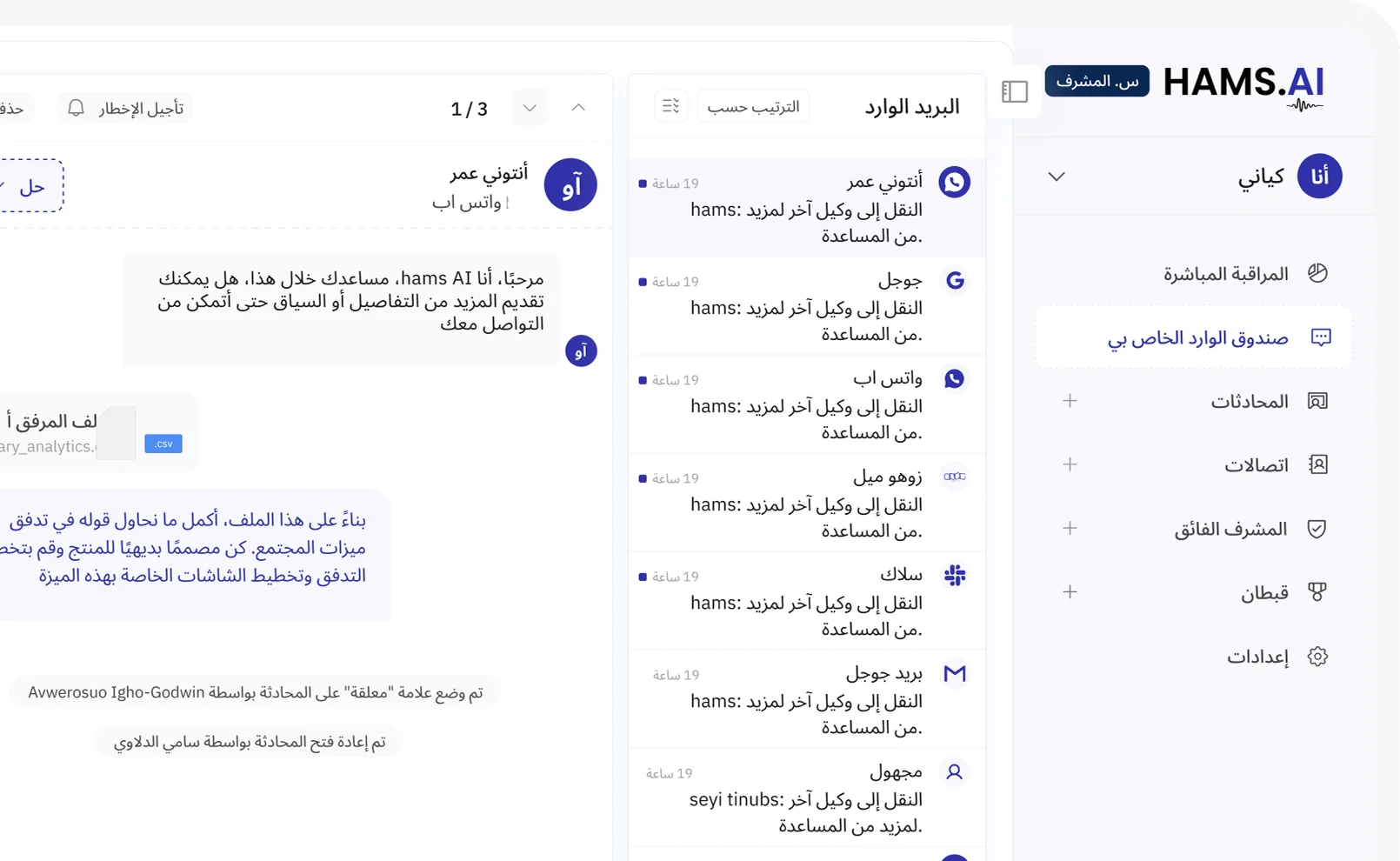Click the أنا avatar in sidebar
The image size is (1400, 861).
point(1319,176)
